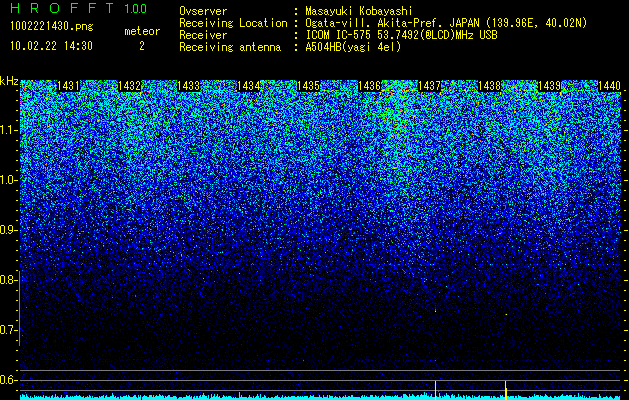
Task: Select the observer name Masayuki Kobayashi
Action: (x=359, y=11)
